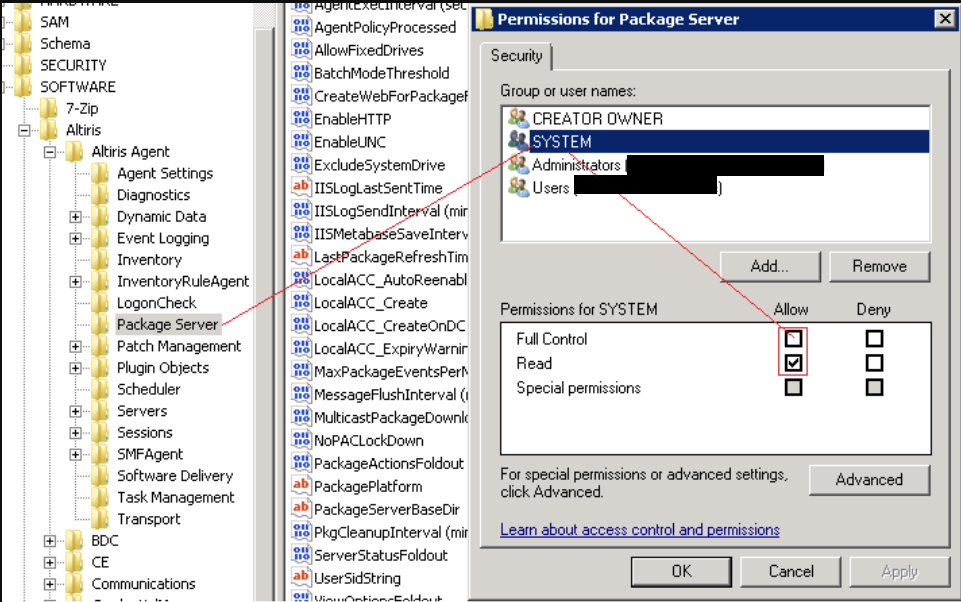Click the Package Server folder icon
The image size is (961, 602).
pos(101,324)
